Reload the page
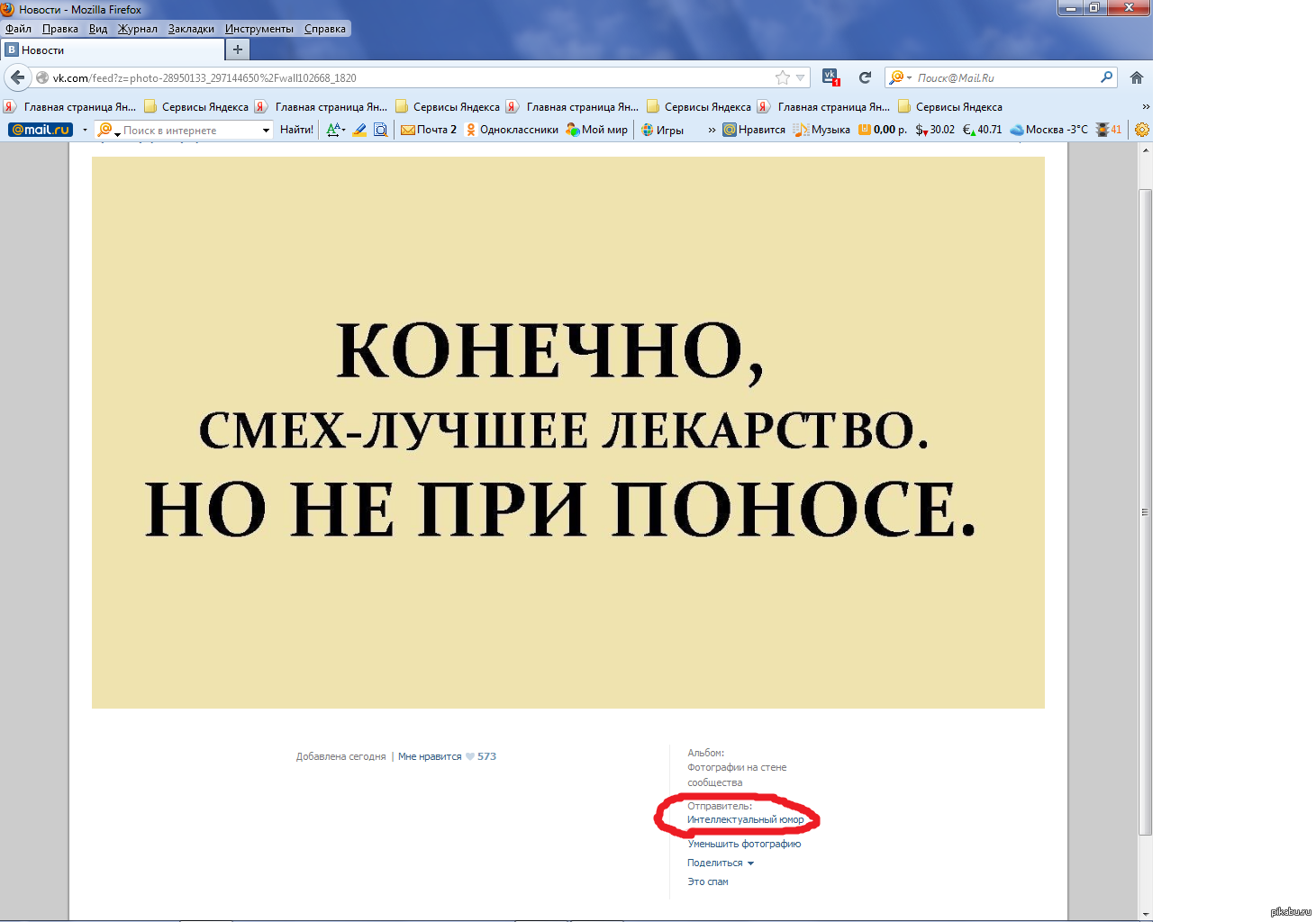1316x922 pixels. [x=865, y=77]
